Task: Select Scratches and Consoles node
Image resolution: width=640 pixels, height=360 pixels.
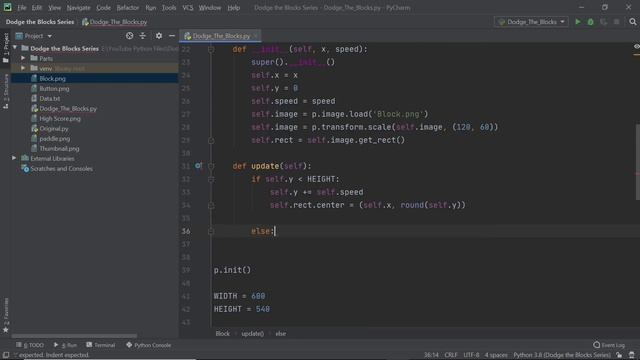Action: [x=61, y=168]
